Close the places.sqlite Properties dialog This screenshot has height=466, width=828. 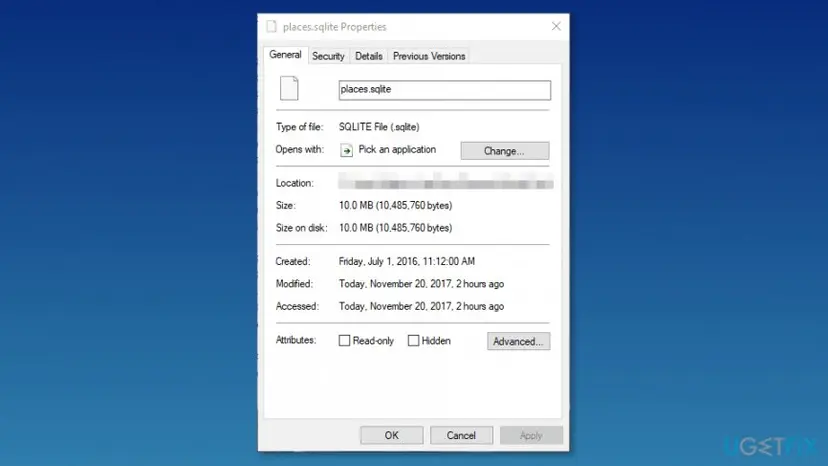click(556, 26)
